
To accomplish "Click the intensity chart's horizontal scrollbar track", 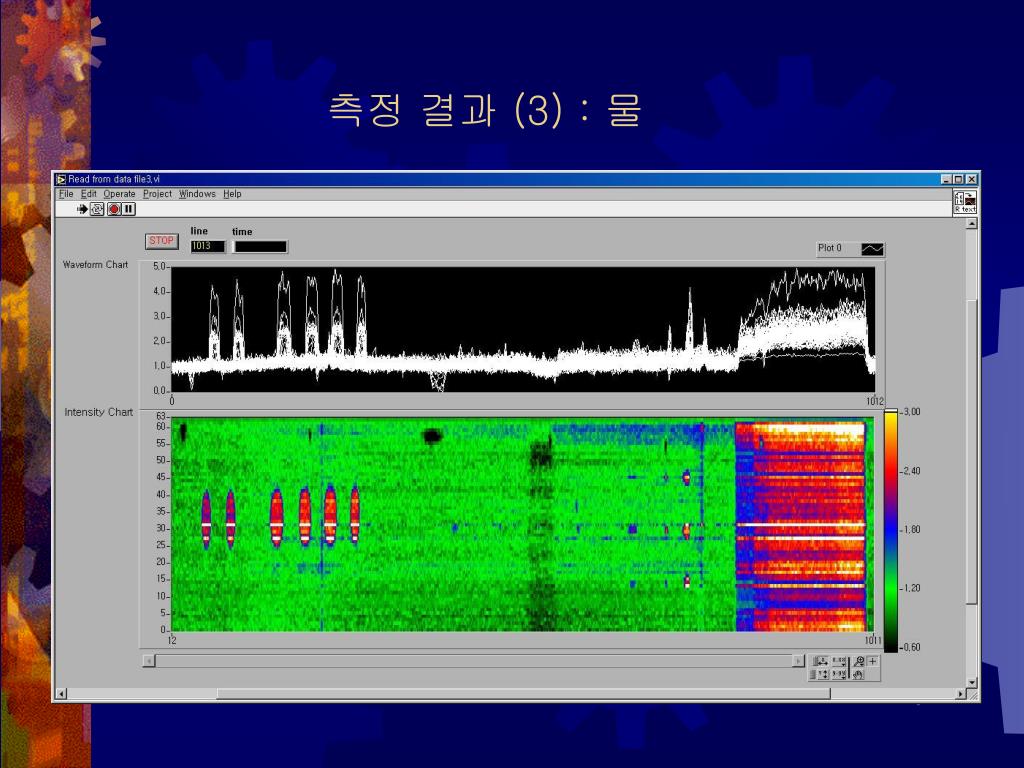I will [473, 661].
